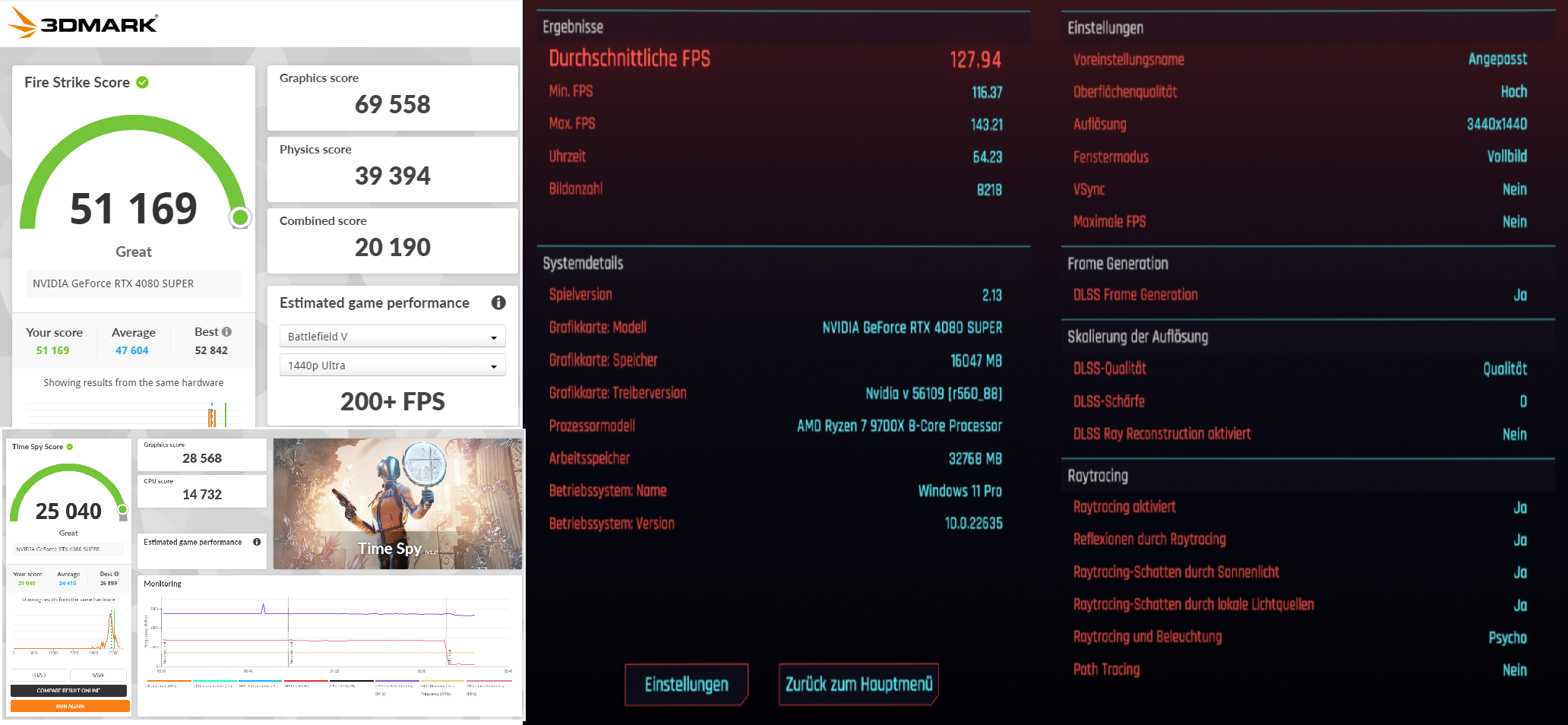
Task: Click the Einstellungen button at the bottom
Action: (686, 684)
